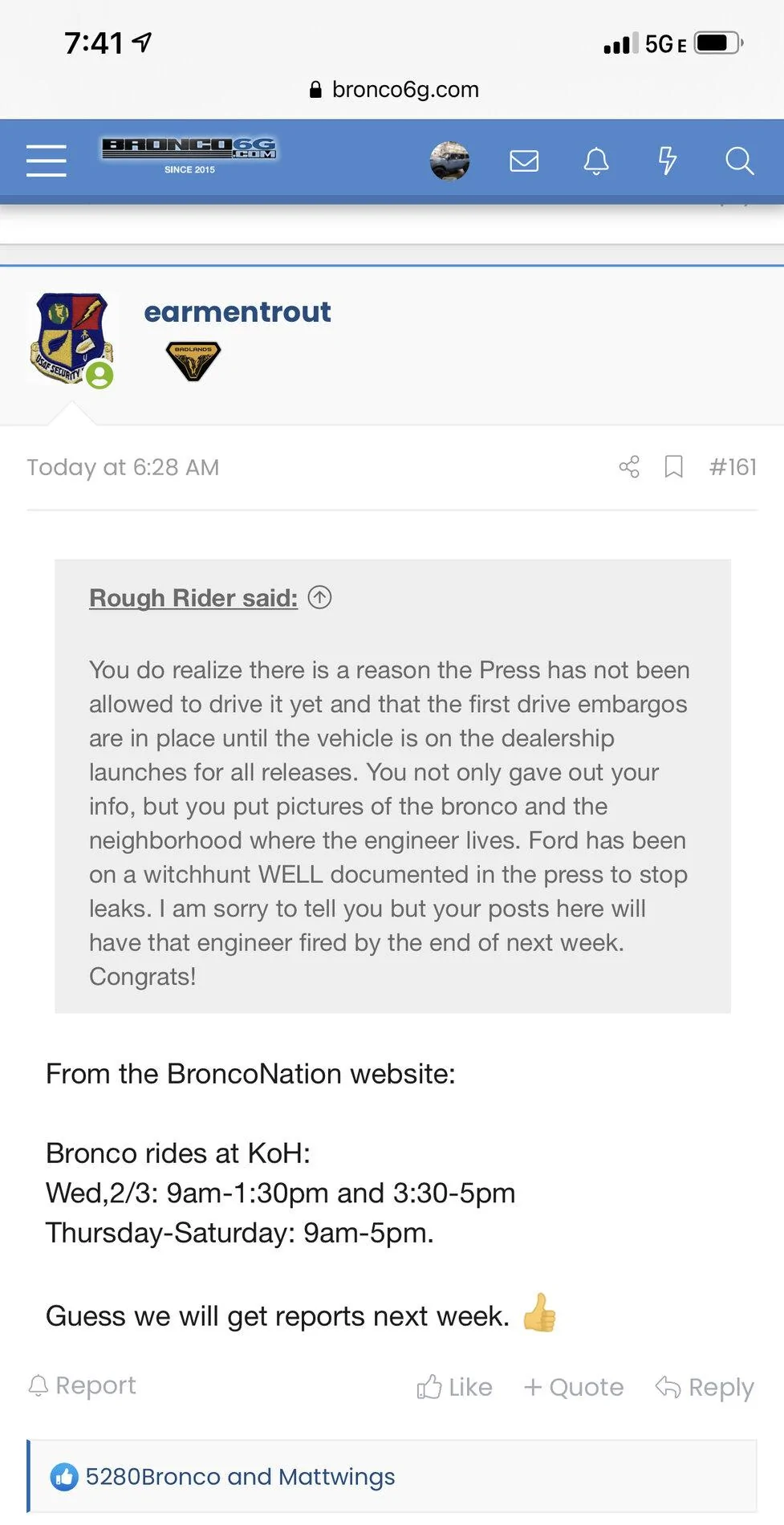View earmentrout user profile name
This screenshot has height=1525, width=784.
click(238, 311)
